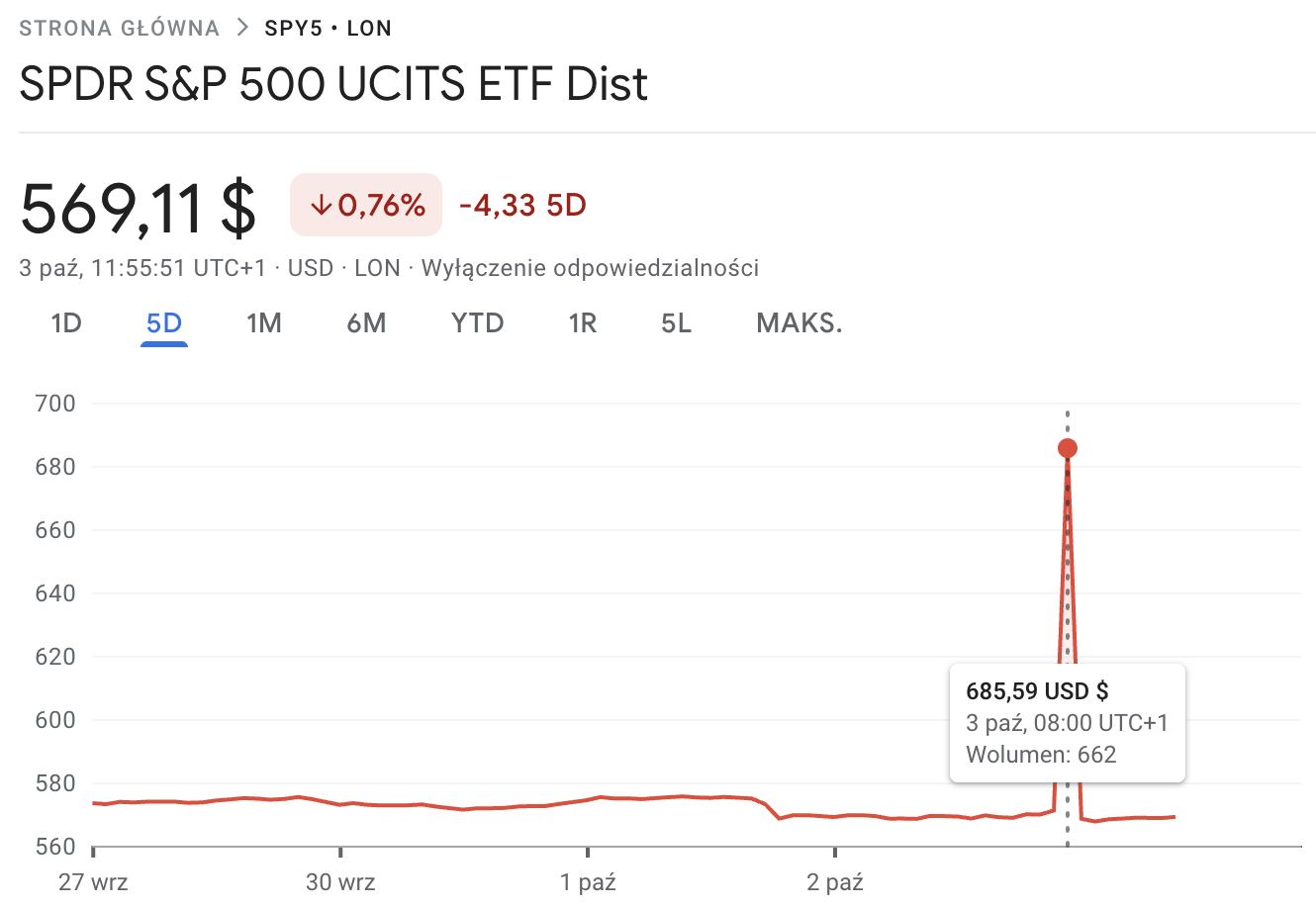The width and height of the screenshot is (1316, 908).
Task: Click the breadcrumb chevron separator arrow
Action: point(242,28)
